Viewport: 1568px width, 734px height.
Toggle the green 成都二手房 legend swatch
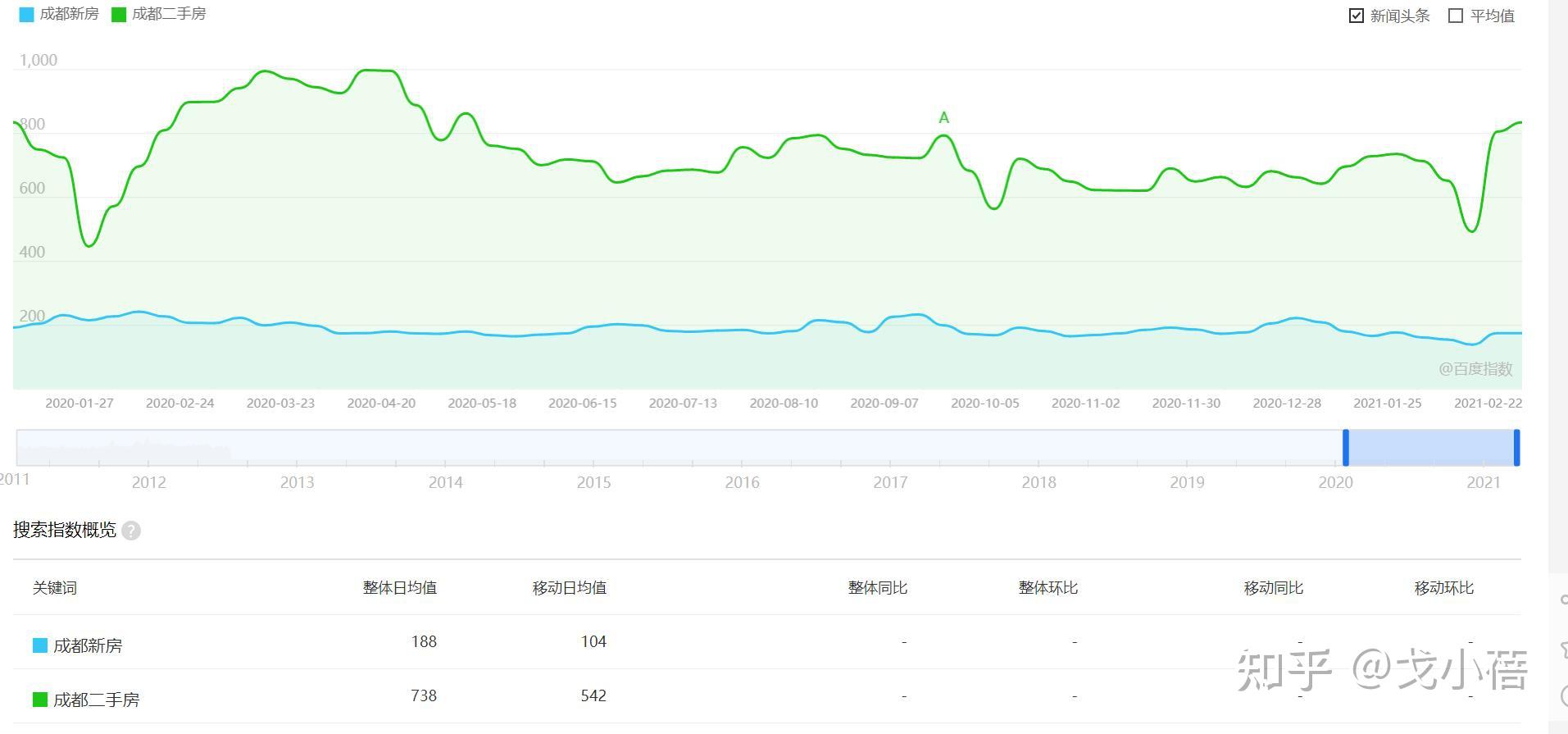click(x=119, y=15)
